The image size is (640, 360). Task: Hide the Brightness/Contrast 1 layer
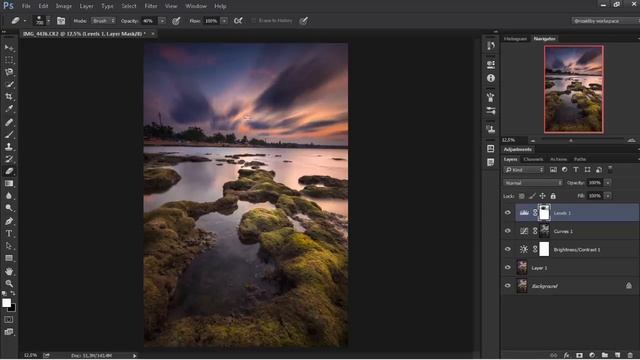pyautogui.click(x=508, y=249)
